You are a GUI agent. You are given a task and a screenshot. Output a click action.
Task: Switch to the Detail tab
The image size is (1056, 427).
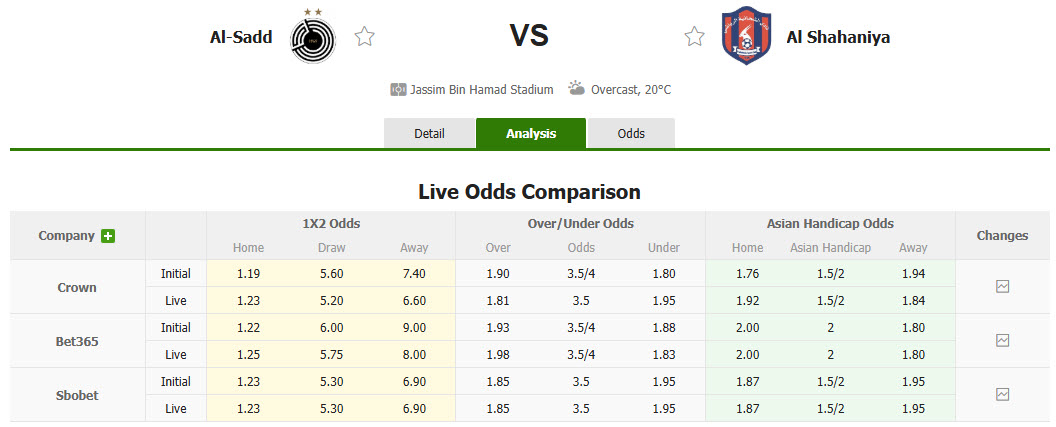coord(429,133)
